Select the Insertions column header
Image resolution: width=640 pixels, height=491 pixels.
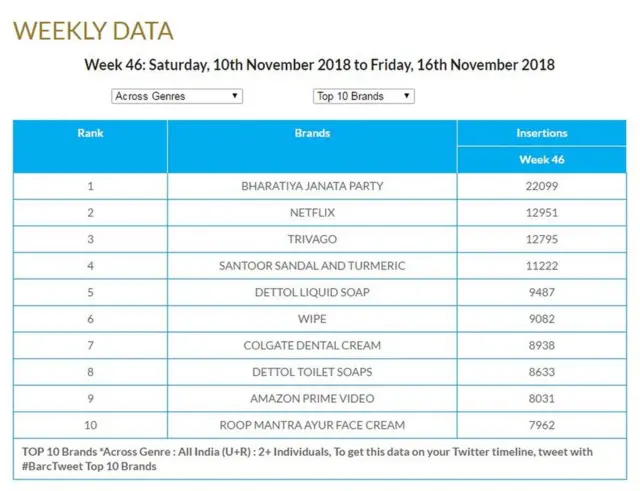coord(541,133)
